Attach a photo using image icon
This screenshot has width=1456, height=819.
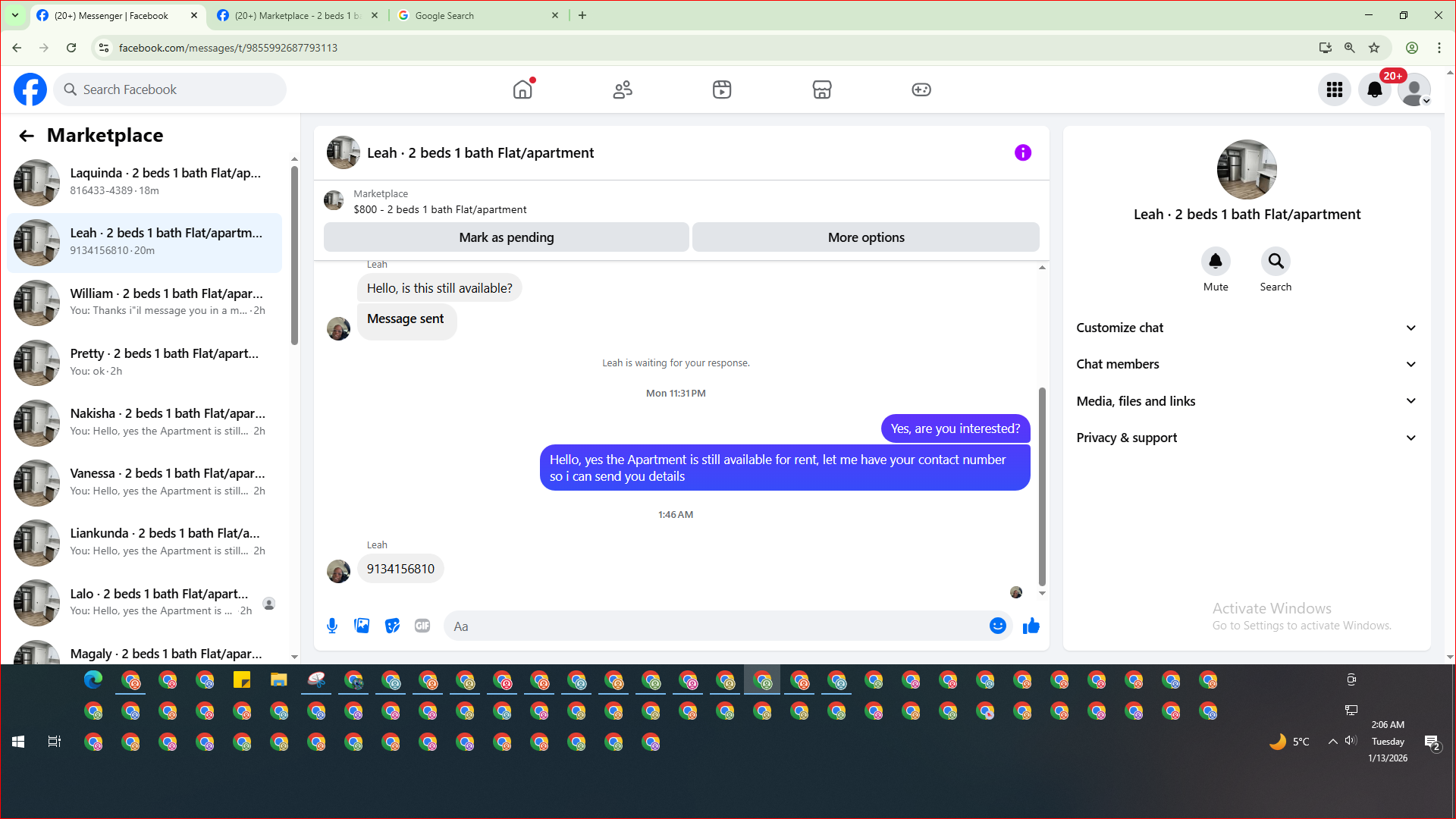coord(362,626)
